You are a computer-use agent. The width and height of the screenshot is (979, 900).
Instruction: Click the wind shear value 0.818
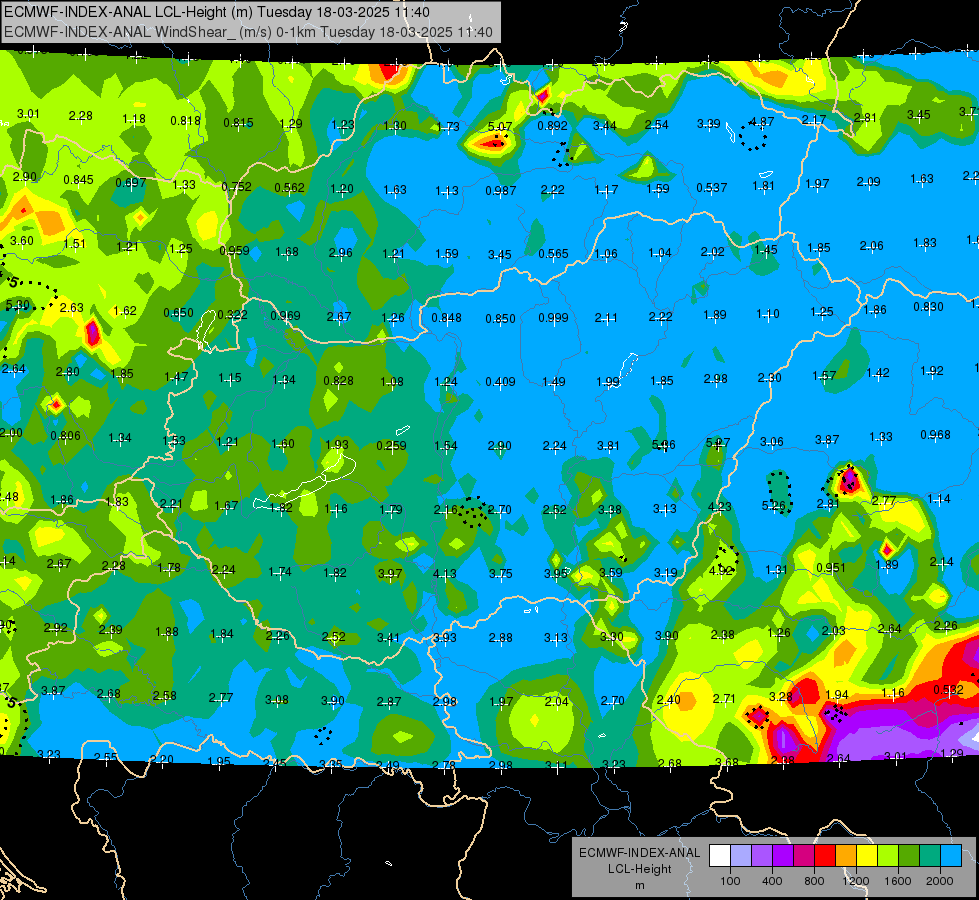click(x=185, y=121)
